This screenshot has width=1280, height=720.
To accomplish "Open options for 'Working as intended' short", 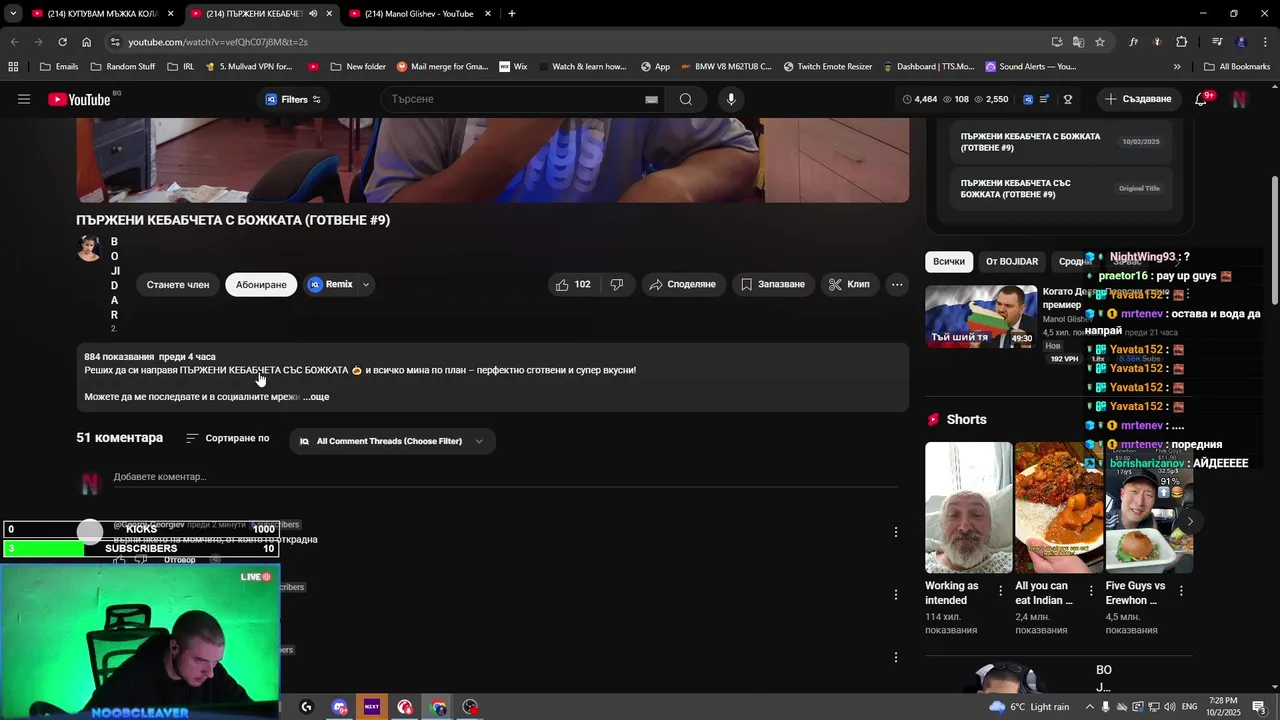I will (1000, 591).
